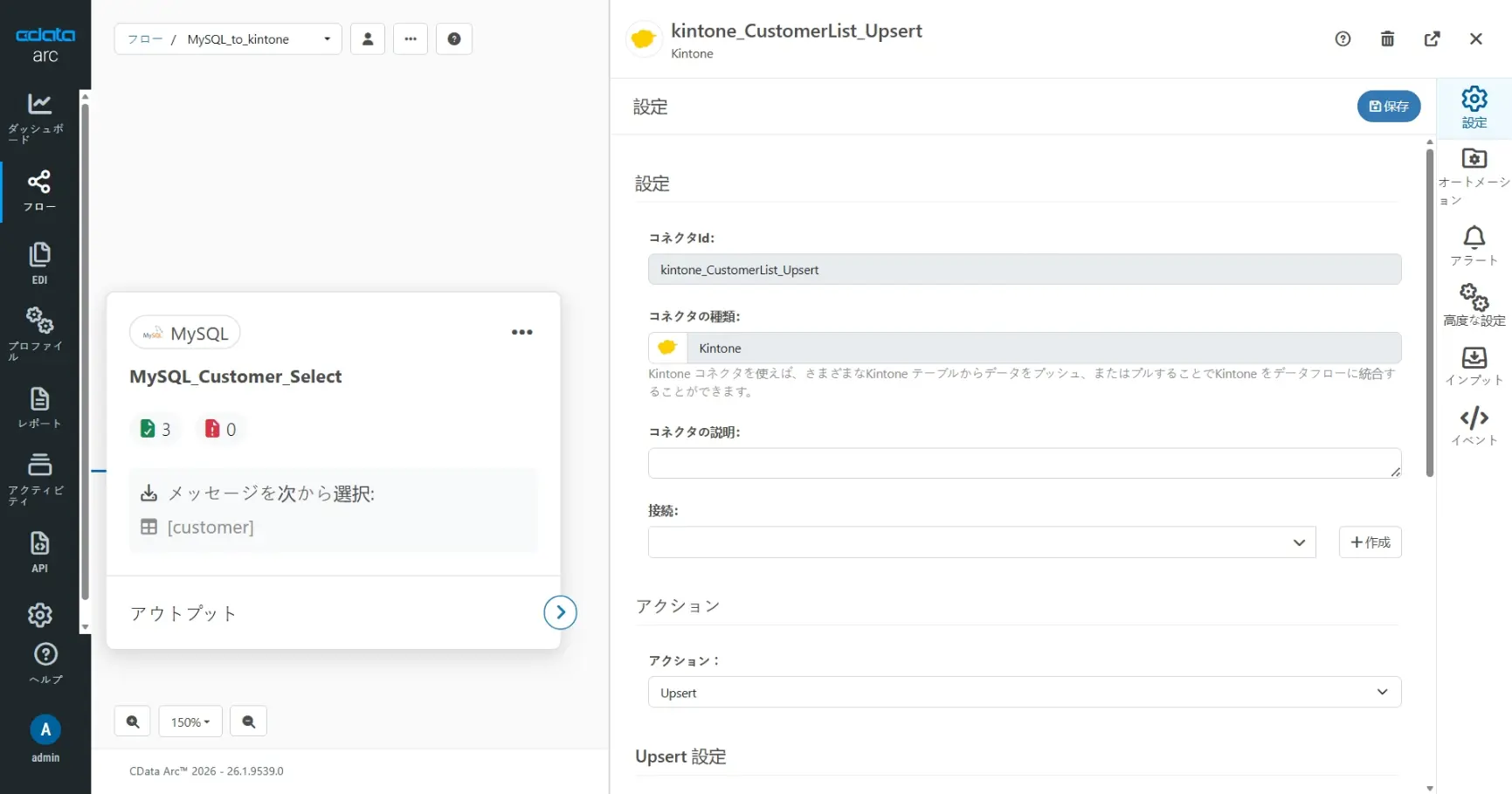This screenshot has height=794, width=1512.
Task: Click the コネクタの説明 description field
Action: click(x=1022, y=463)
